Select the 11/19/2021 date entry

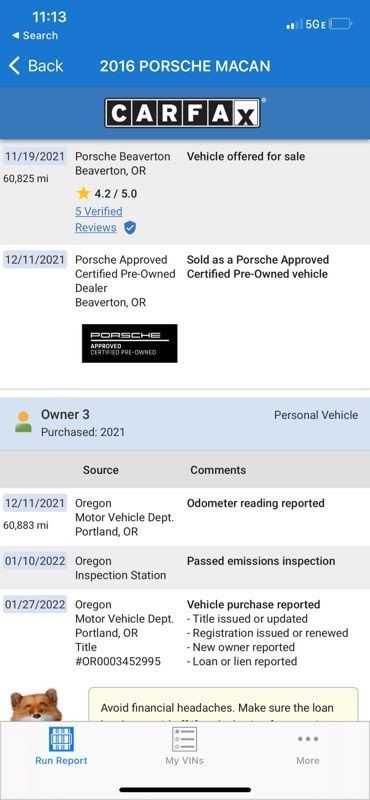(35, 156)
